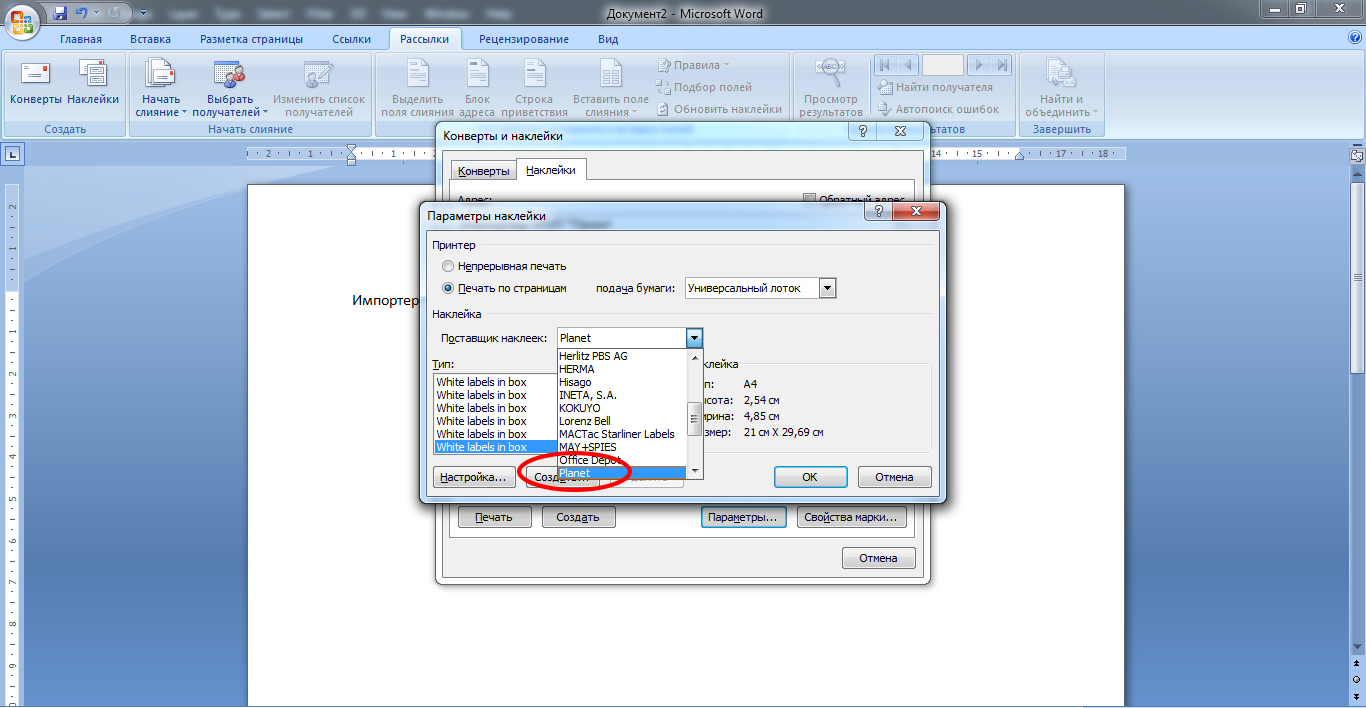
Task: Save document via quick access toolbar
Action: click(60, 13)
